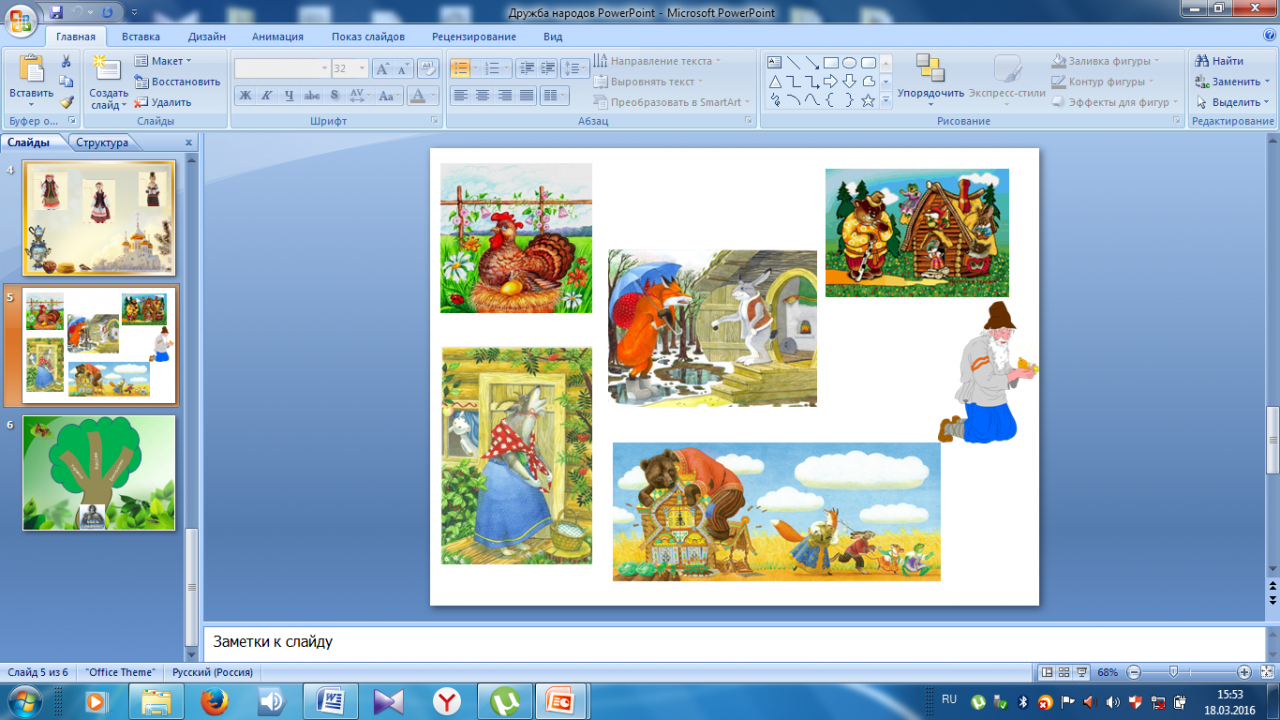Switch to the Анимация ribbon tab

click(x=278, y=37)
